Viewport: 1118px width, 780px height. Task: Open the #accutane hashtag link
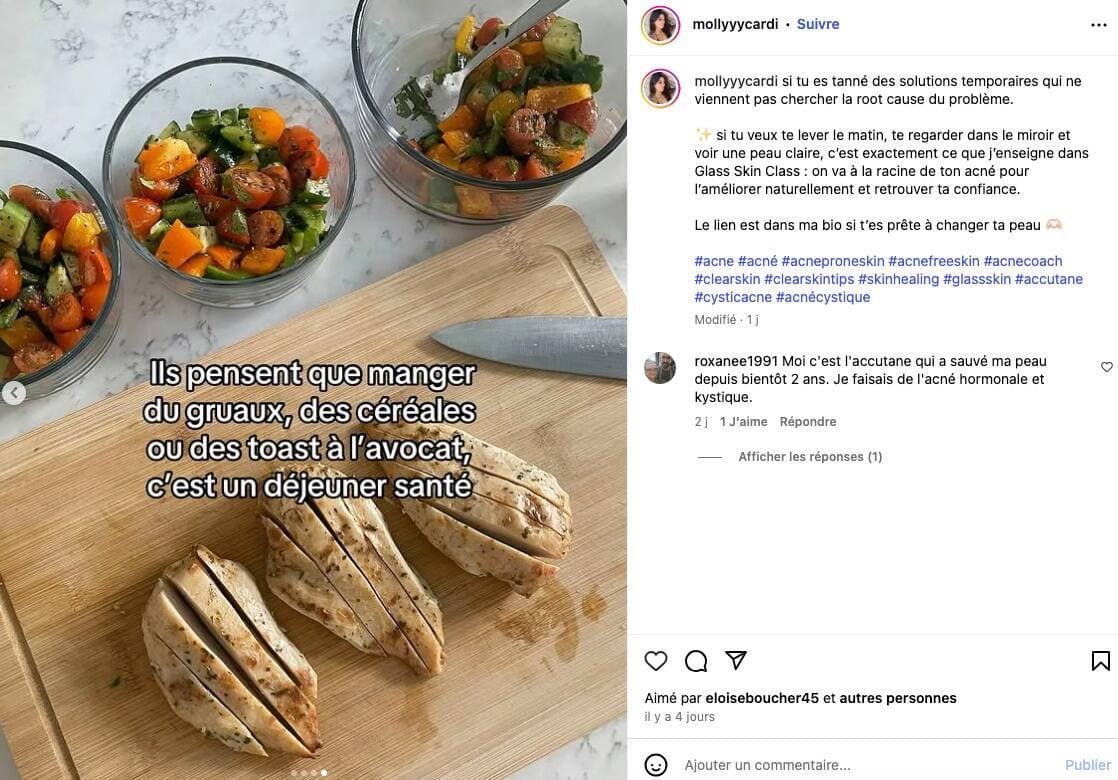[1049, 279]
